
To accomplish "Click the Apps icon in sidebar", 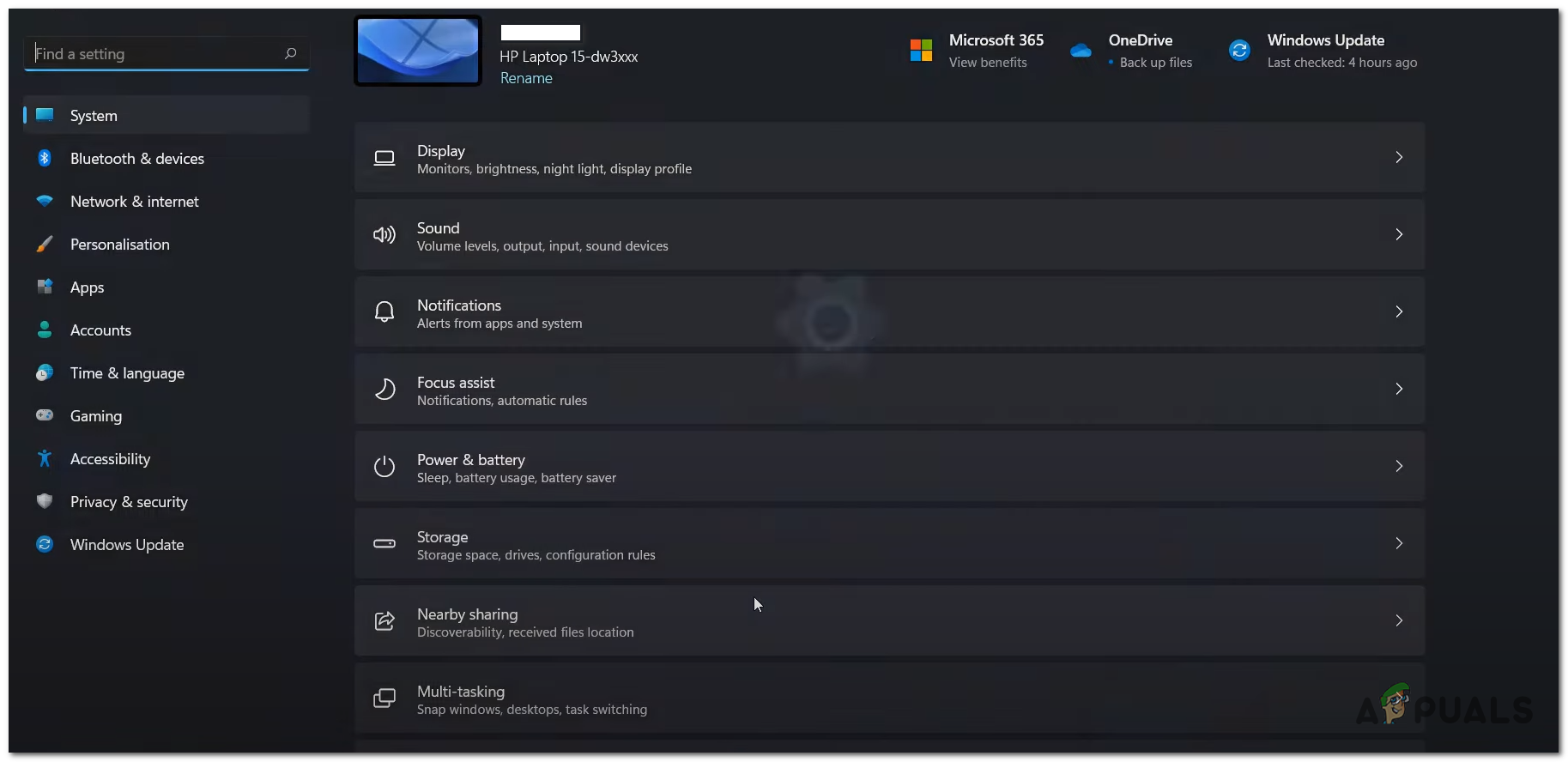I will (x=45, y=287).
